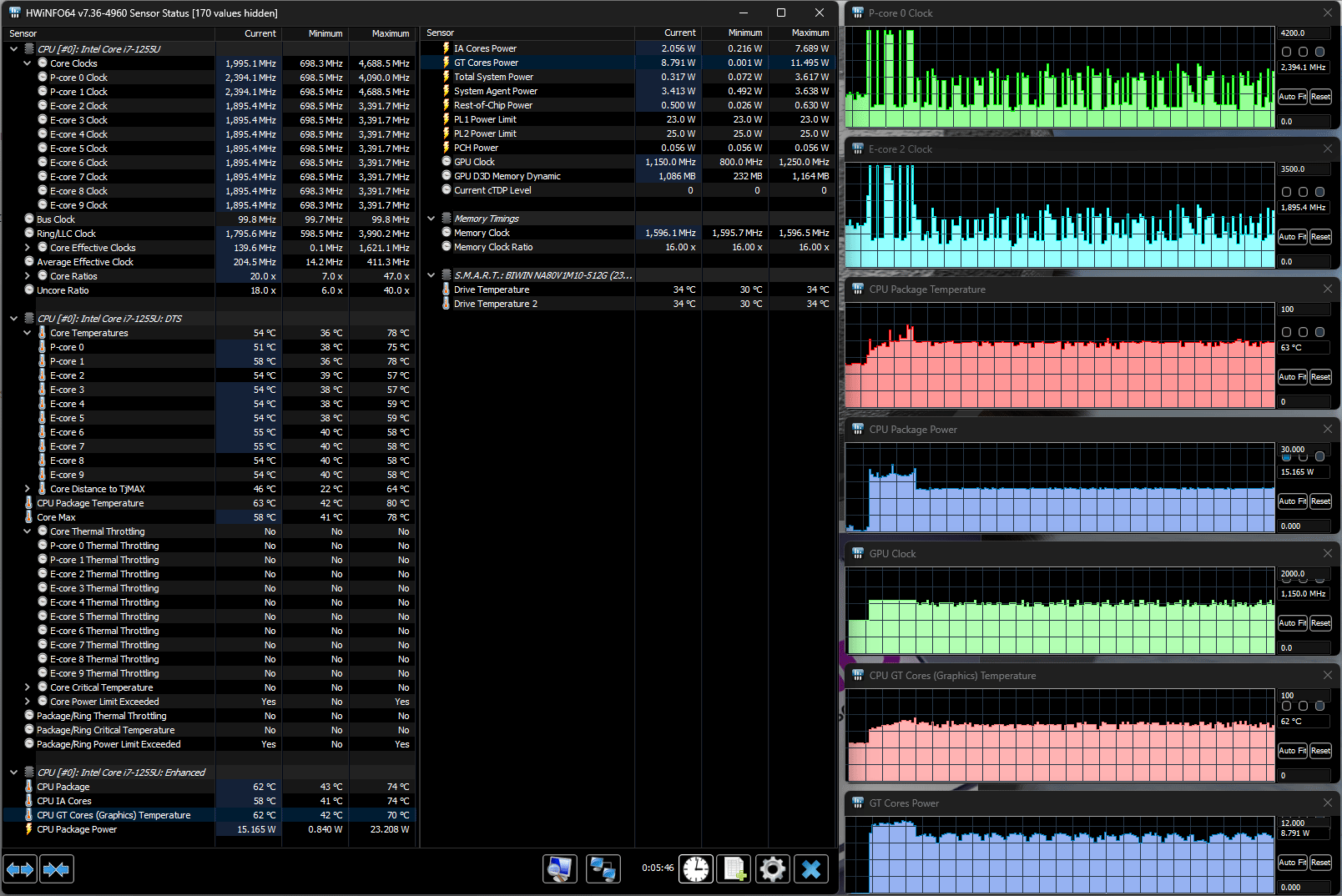Start logging with the sheet icon
The image size is (1342, 896).
pos(734,869)
